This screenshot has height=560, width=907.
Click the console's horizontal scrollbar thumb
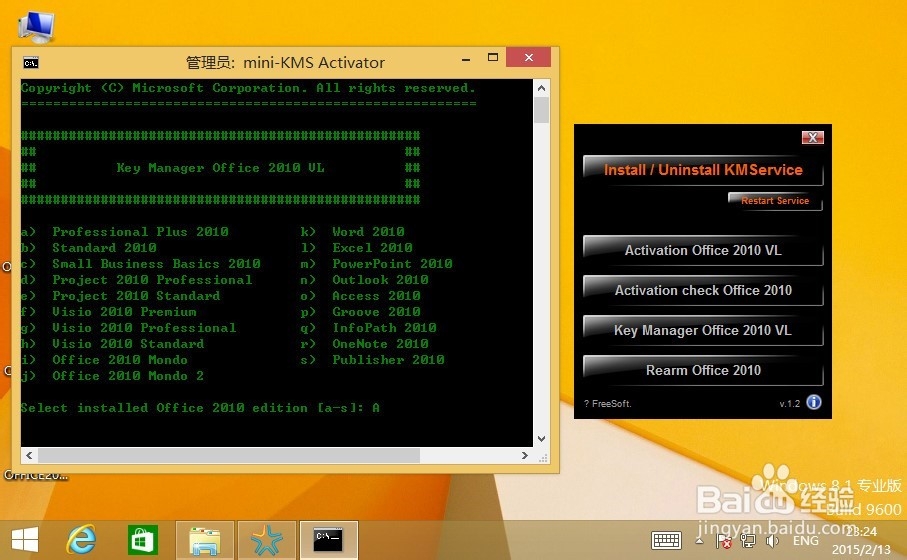coord(228,455)
